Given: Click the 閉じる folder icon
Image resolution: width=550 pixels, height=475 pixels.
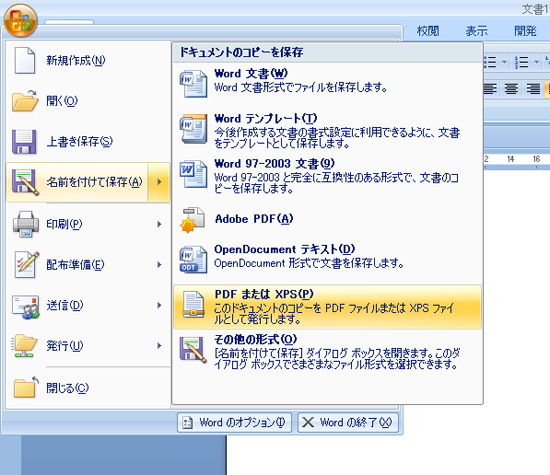Looking at the screenshot, I should point(25,387).
